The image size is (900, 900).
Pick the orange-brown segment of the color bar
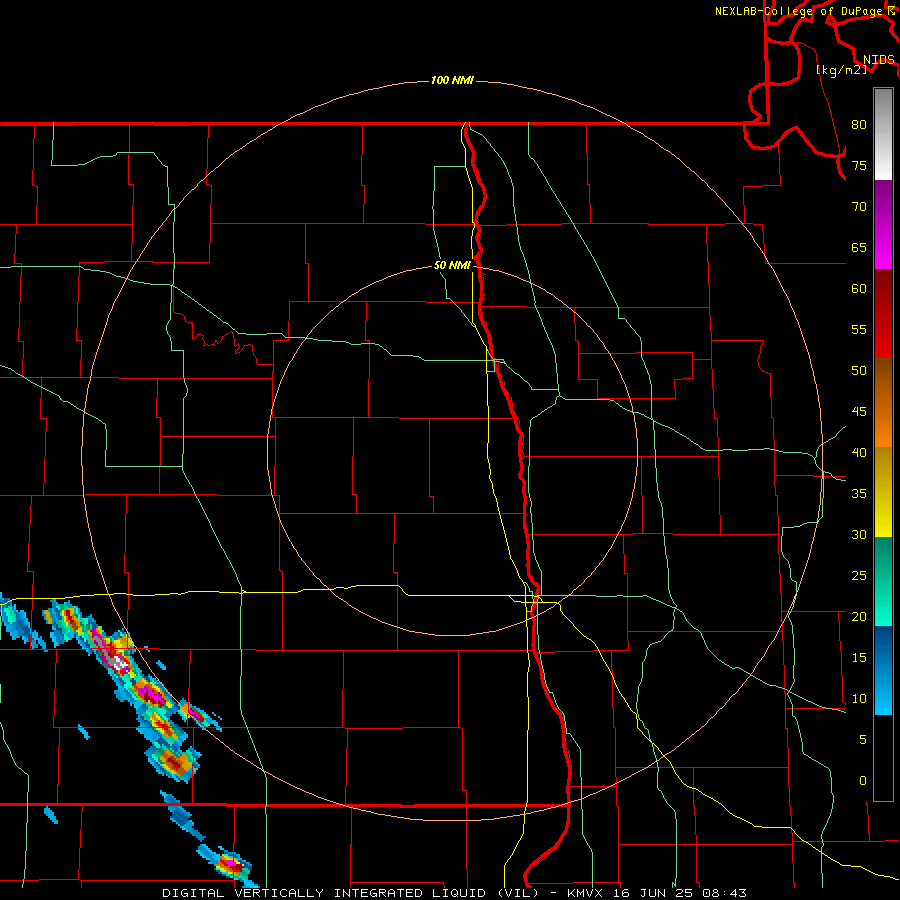883,402
